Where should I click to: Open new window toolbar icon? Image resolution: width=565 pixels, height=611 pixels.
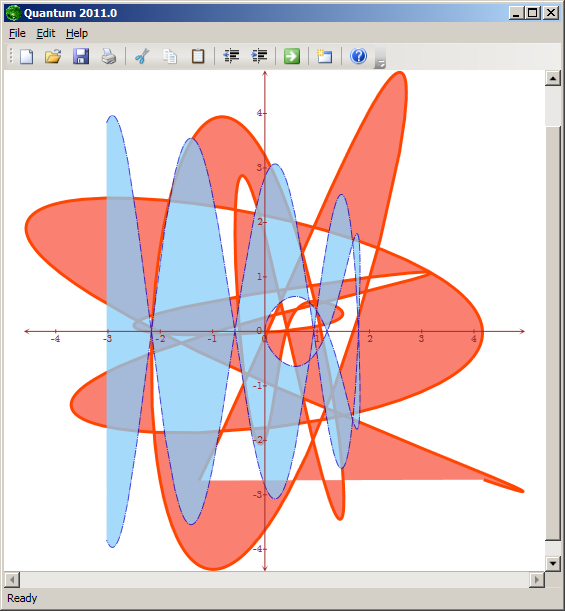[325, 56]
